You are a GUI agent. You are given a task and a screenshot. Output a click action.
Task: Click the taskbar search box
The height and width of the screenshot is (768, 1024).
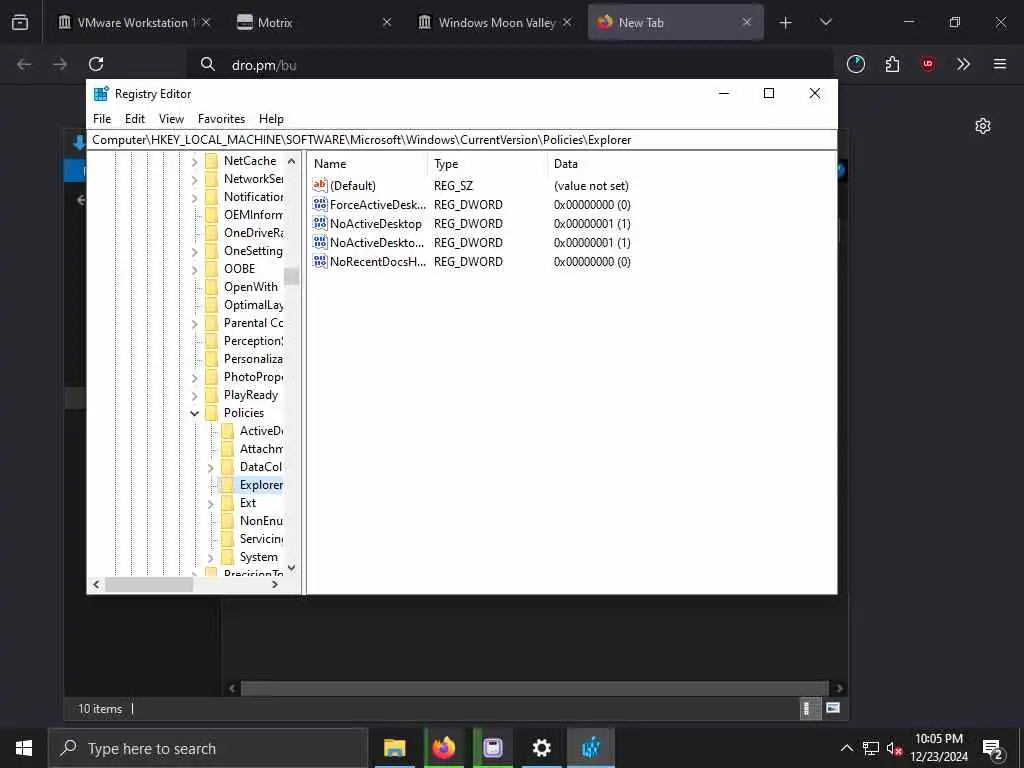208,748
